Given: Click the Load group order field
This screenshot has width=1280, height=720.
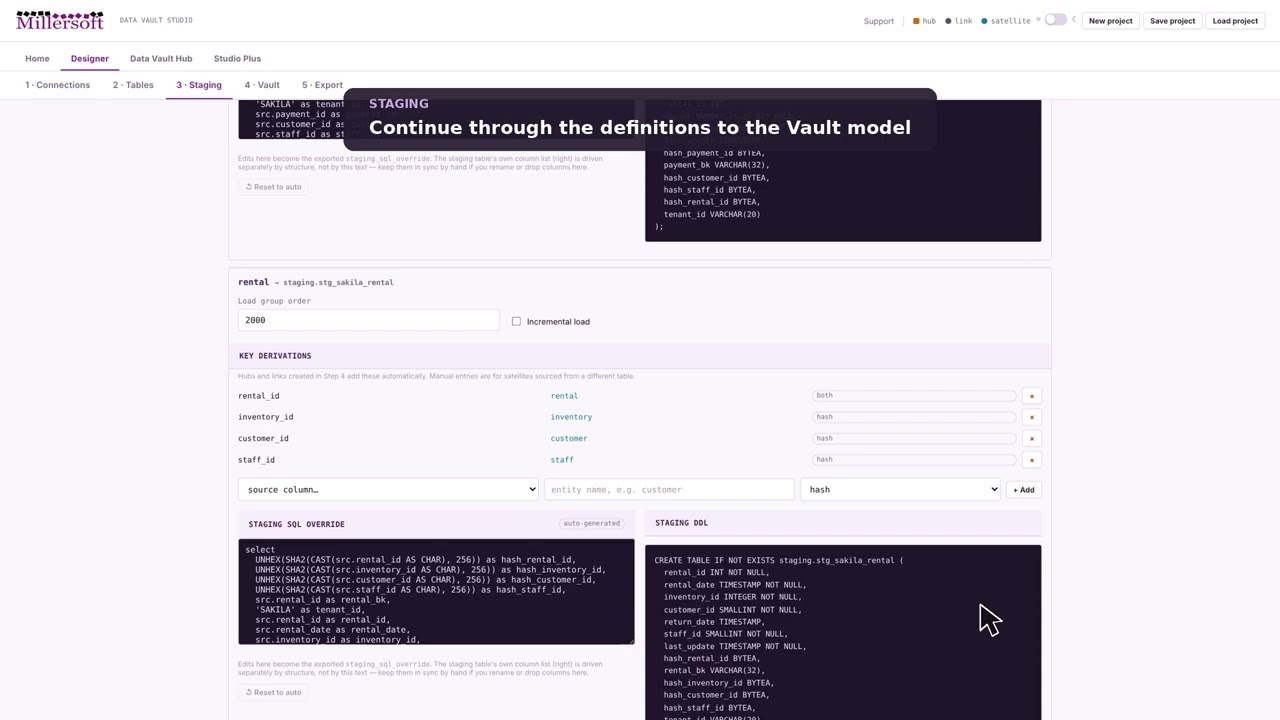Looking at the screenshot, I should (x=368, y=320).
